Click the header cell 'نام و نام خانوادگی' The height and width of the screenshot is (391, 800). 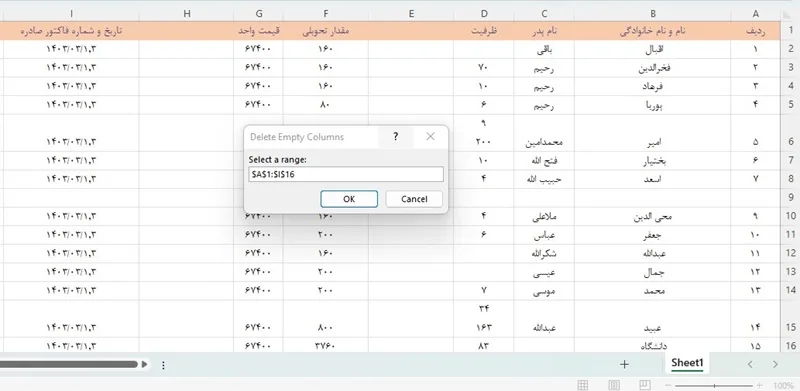[653, 31]
